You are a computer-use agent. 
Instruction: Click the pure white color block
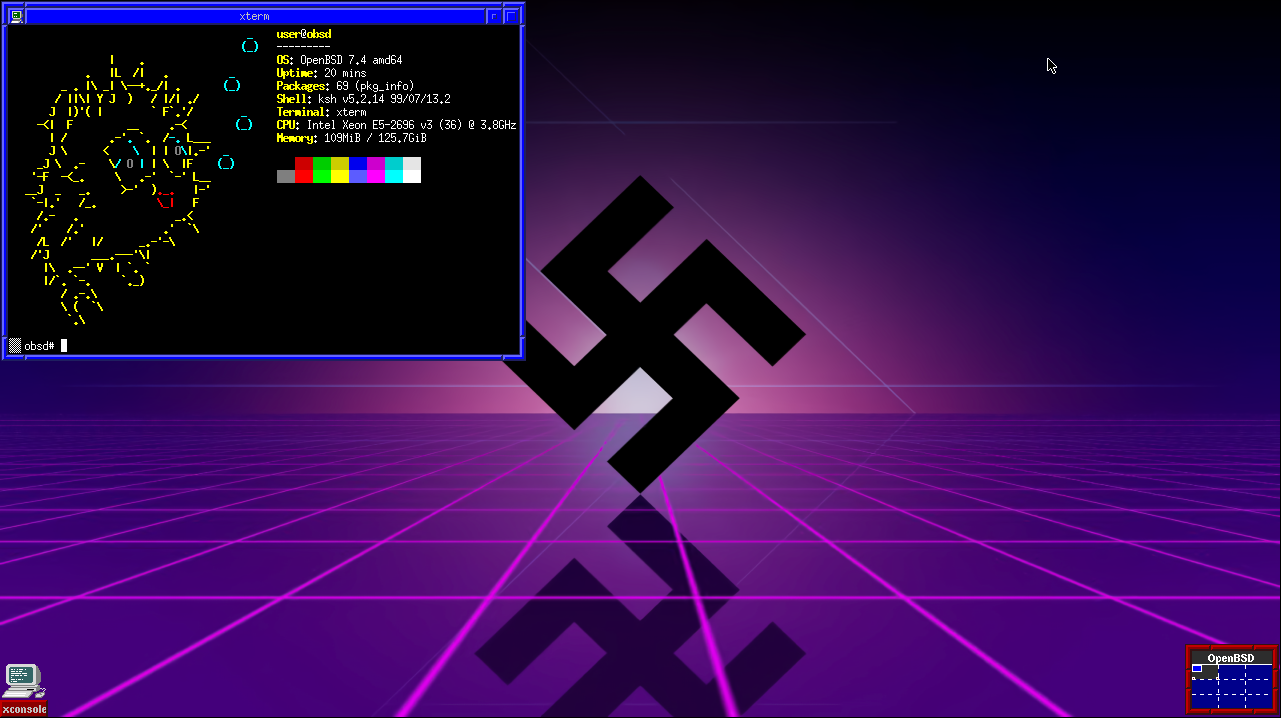tap(412, 177)
